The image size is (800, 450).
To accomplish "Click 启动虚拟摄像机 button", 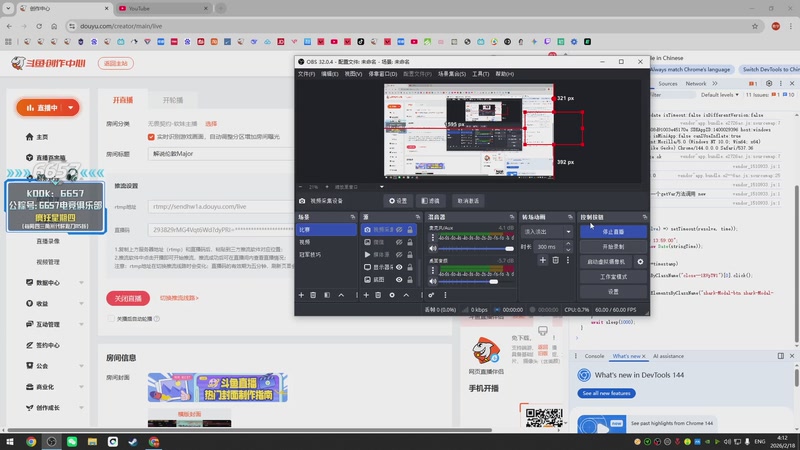I will 606,262.
